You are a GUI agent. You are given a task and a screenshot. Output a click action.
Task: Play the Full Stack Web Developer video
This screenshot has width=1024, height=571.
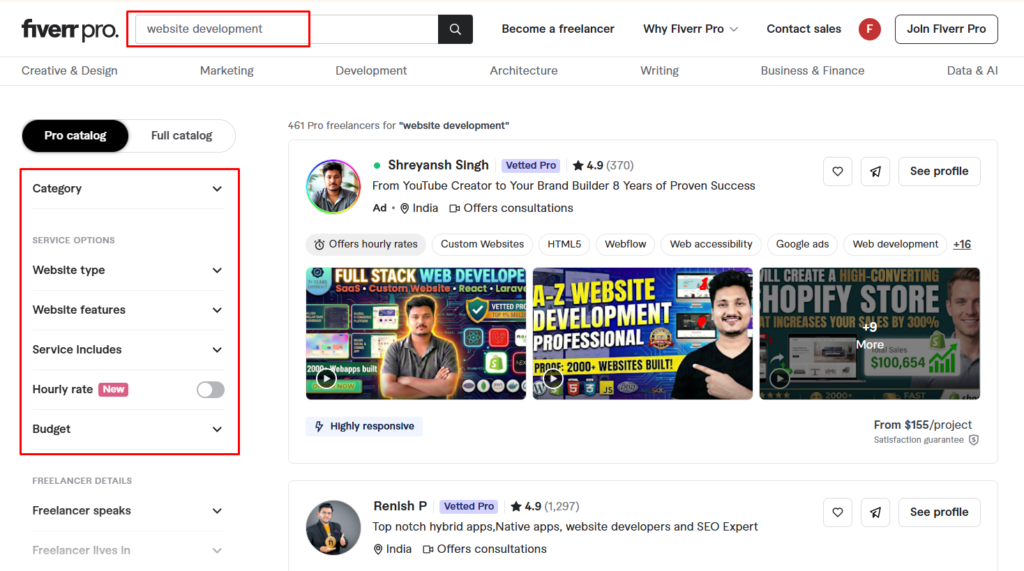tap(326, 378)
